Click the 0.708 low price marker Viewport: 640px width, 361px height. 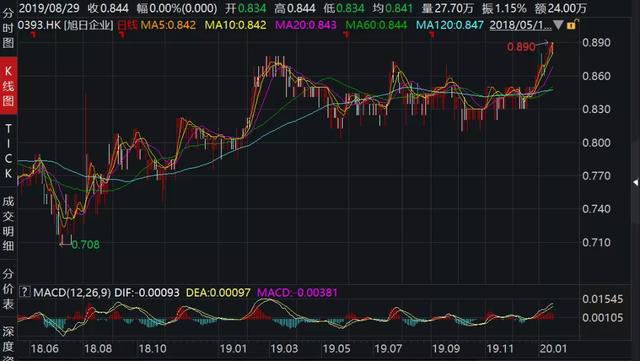coord(85,245)
